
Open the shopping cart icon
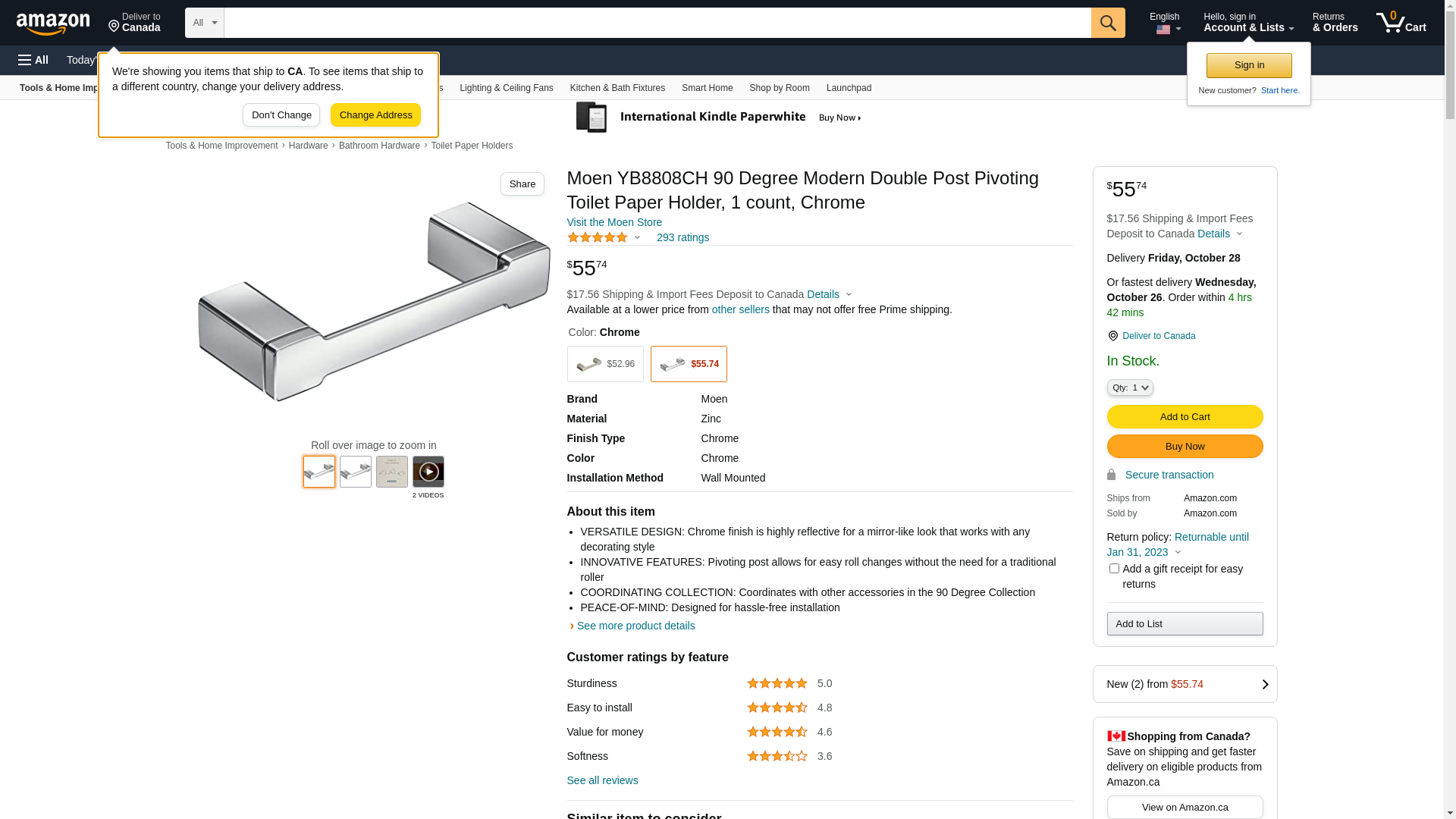click(x=1400, y=23)
